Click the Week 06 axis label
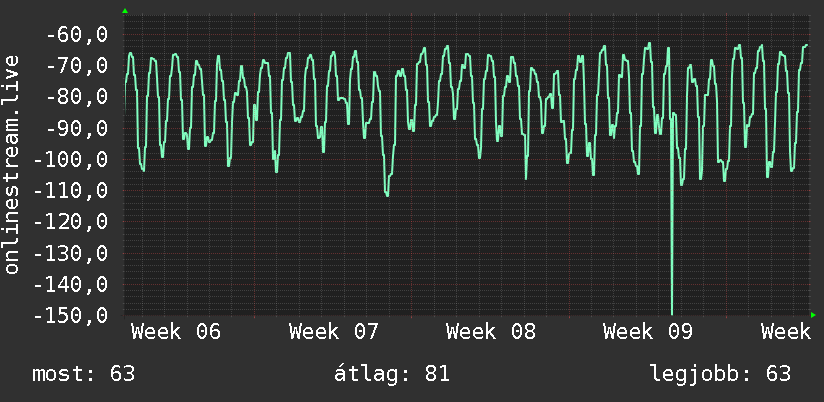This screenshot has height=402, width=824. point(176,332)
